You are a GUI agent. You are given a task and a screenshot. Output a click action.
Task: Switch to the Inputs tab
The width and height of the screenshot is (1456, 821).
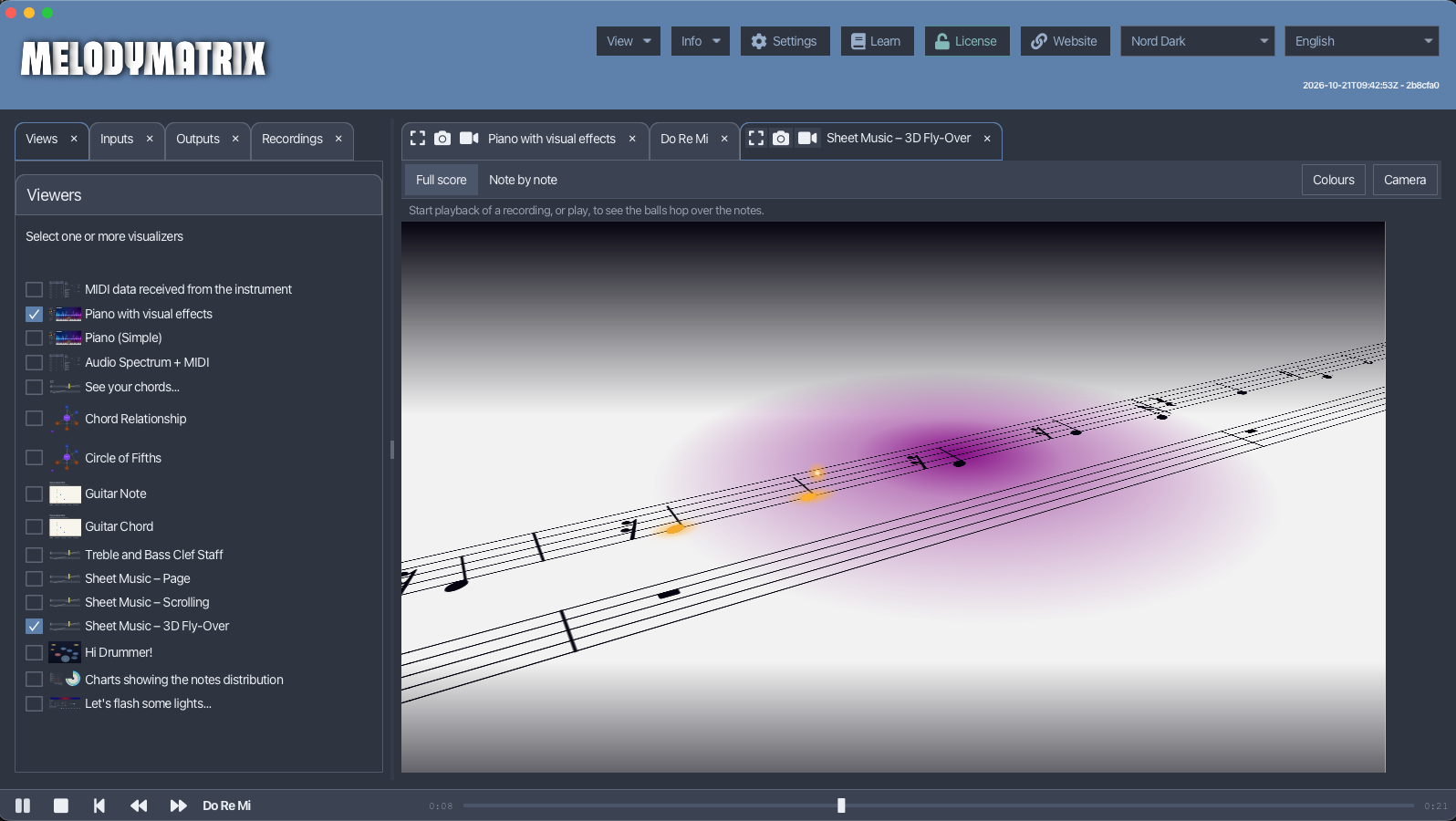pyautogui.click(x=117, y=139)
